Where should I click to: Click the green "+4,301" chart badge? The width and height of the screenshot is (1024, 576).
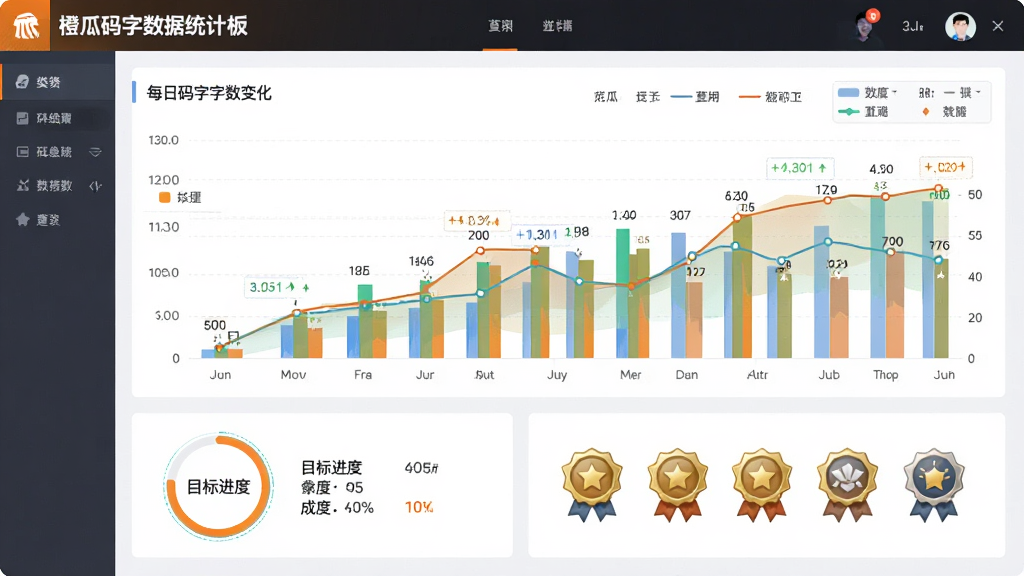click(799, 168)
